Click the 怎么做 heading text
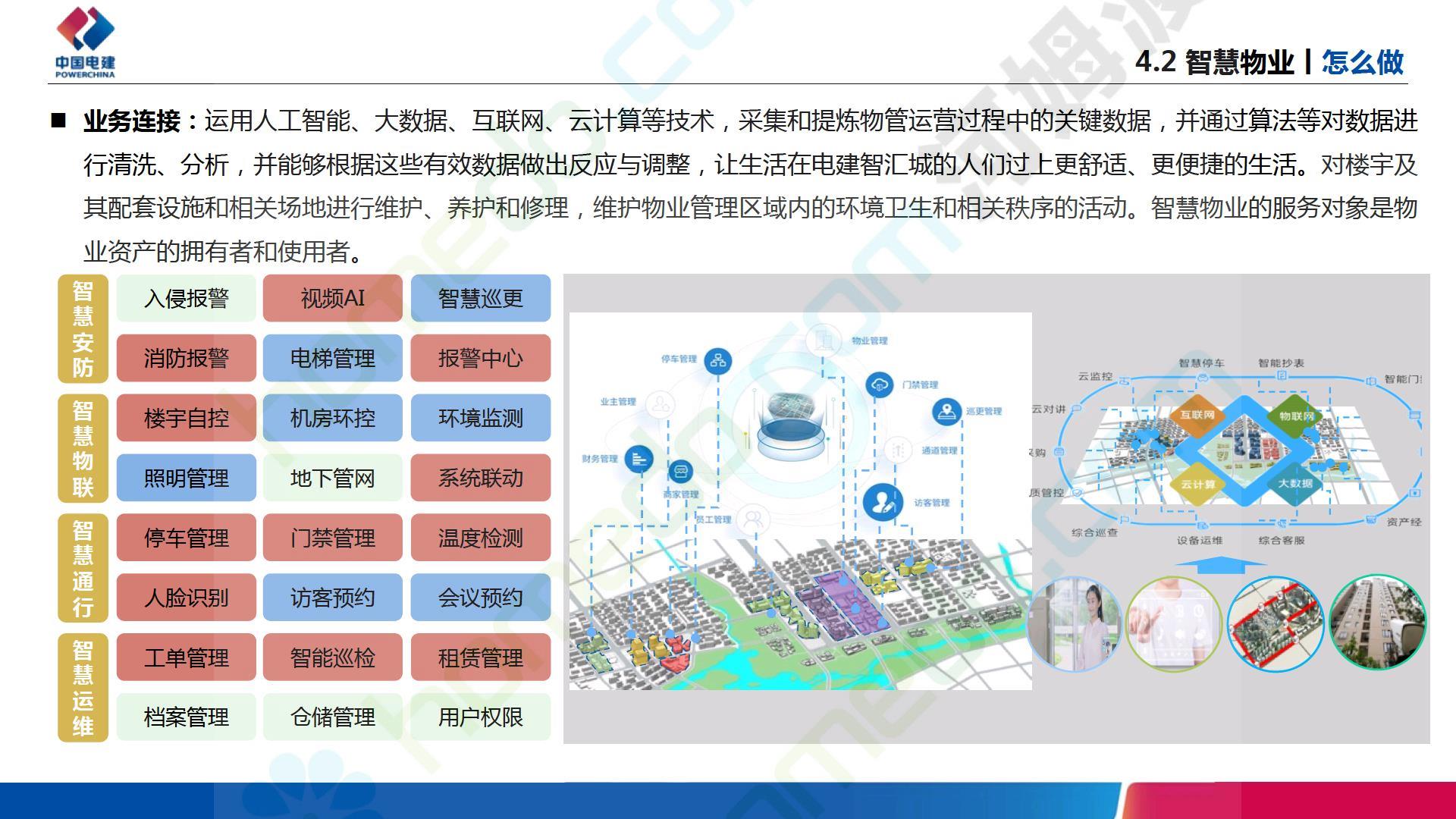This screenshot has width=1456, height=819. 1362,62
